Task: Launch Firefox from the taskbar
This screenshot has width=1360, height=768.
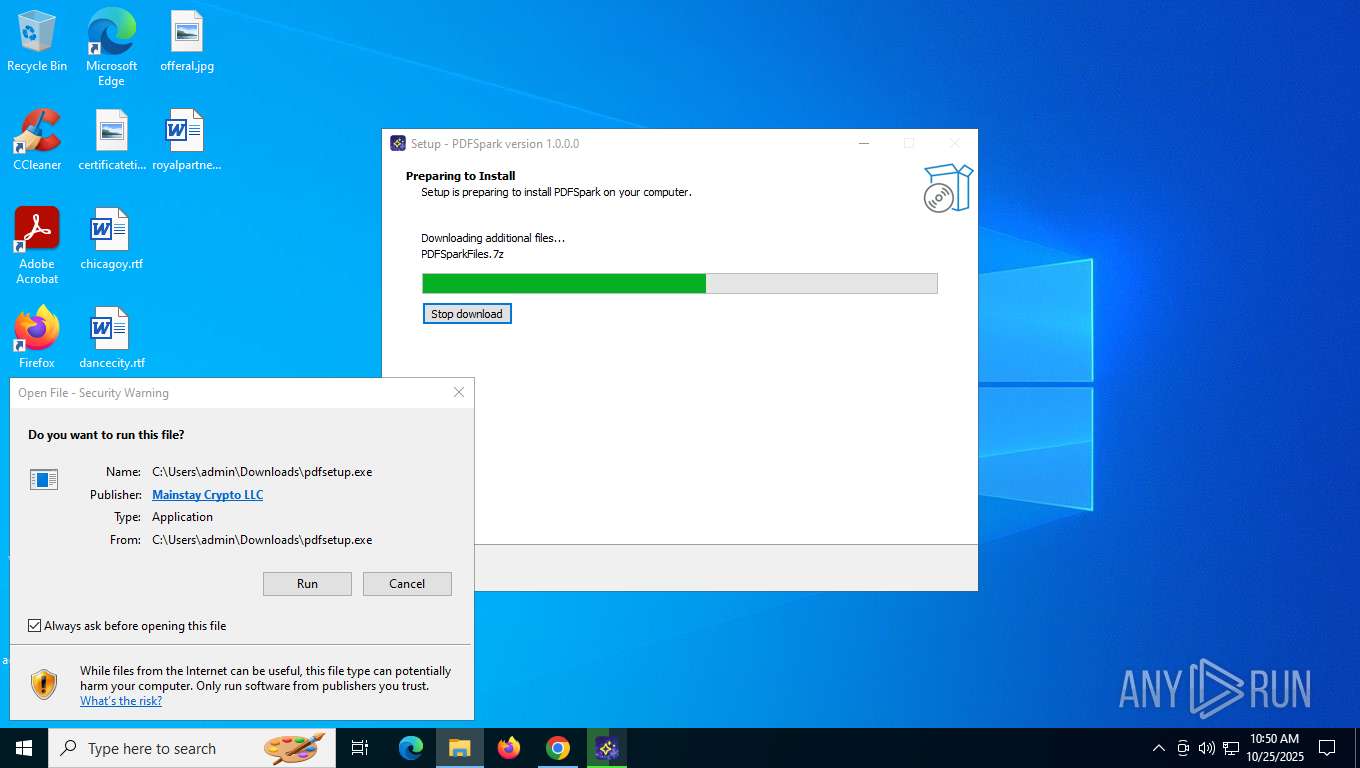Action: coord(509,748)
